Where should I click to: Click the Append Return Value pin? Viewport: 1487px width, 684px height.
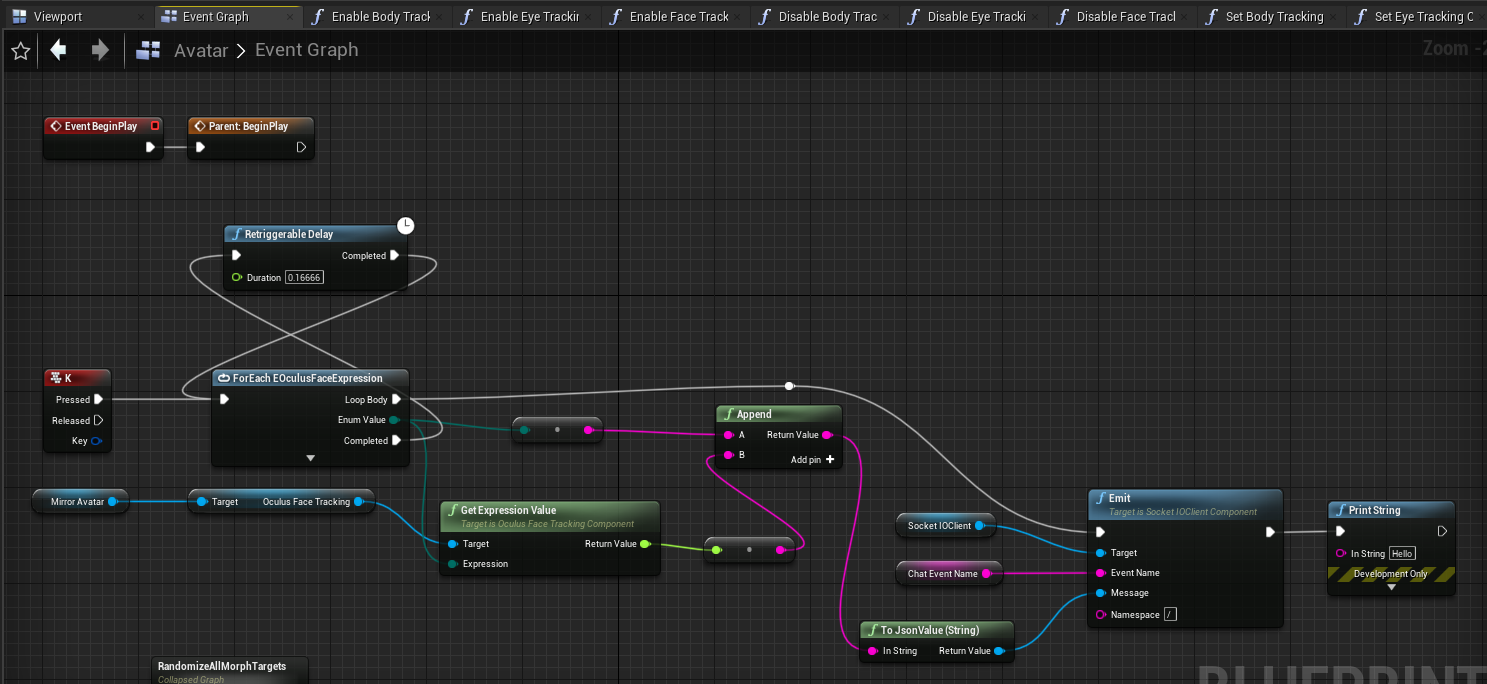pos(826,435)
